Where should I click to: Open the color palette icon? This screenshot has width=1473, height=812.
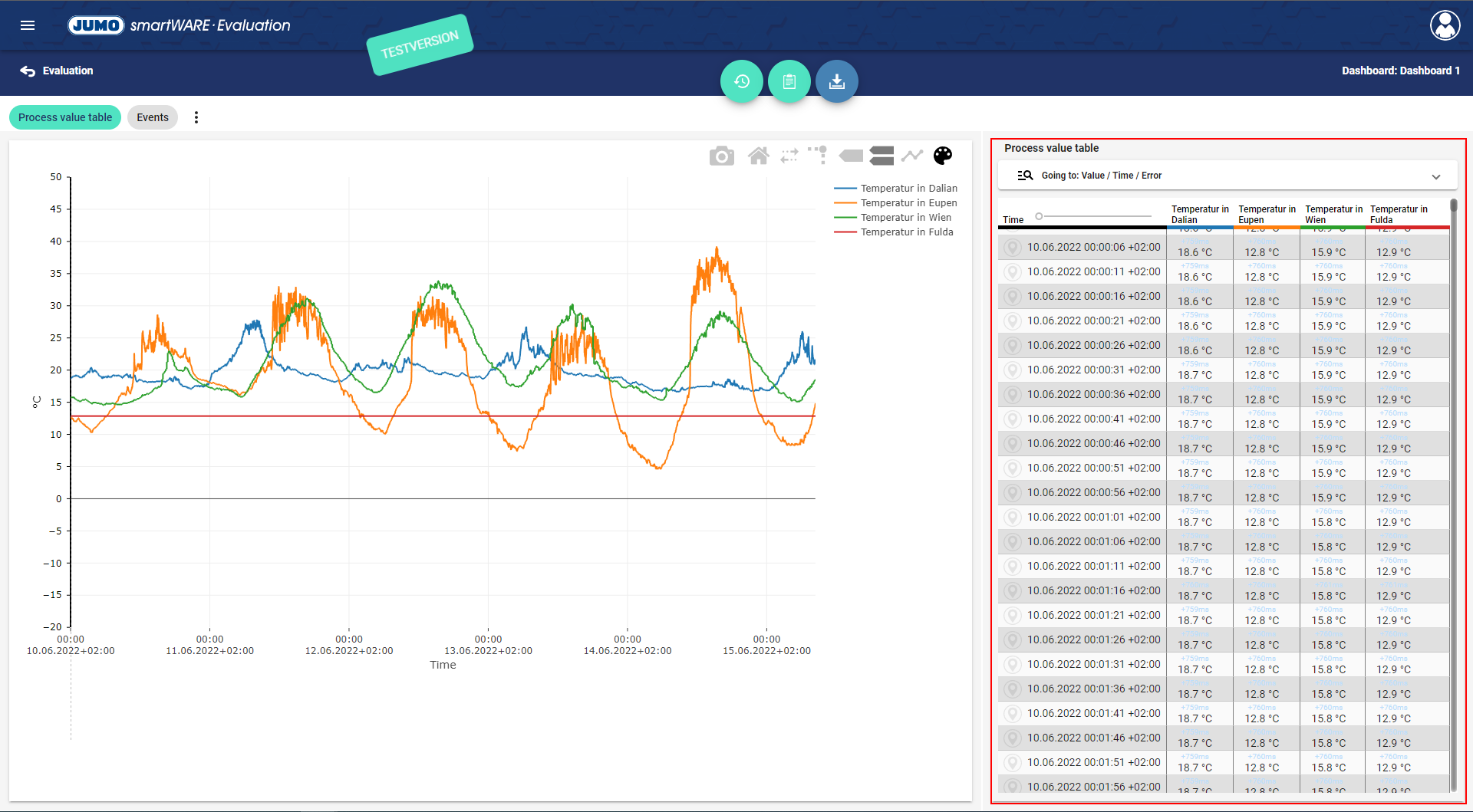point(942,156)
